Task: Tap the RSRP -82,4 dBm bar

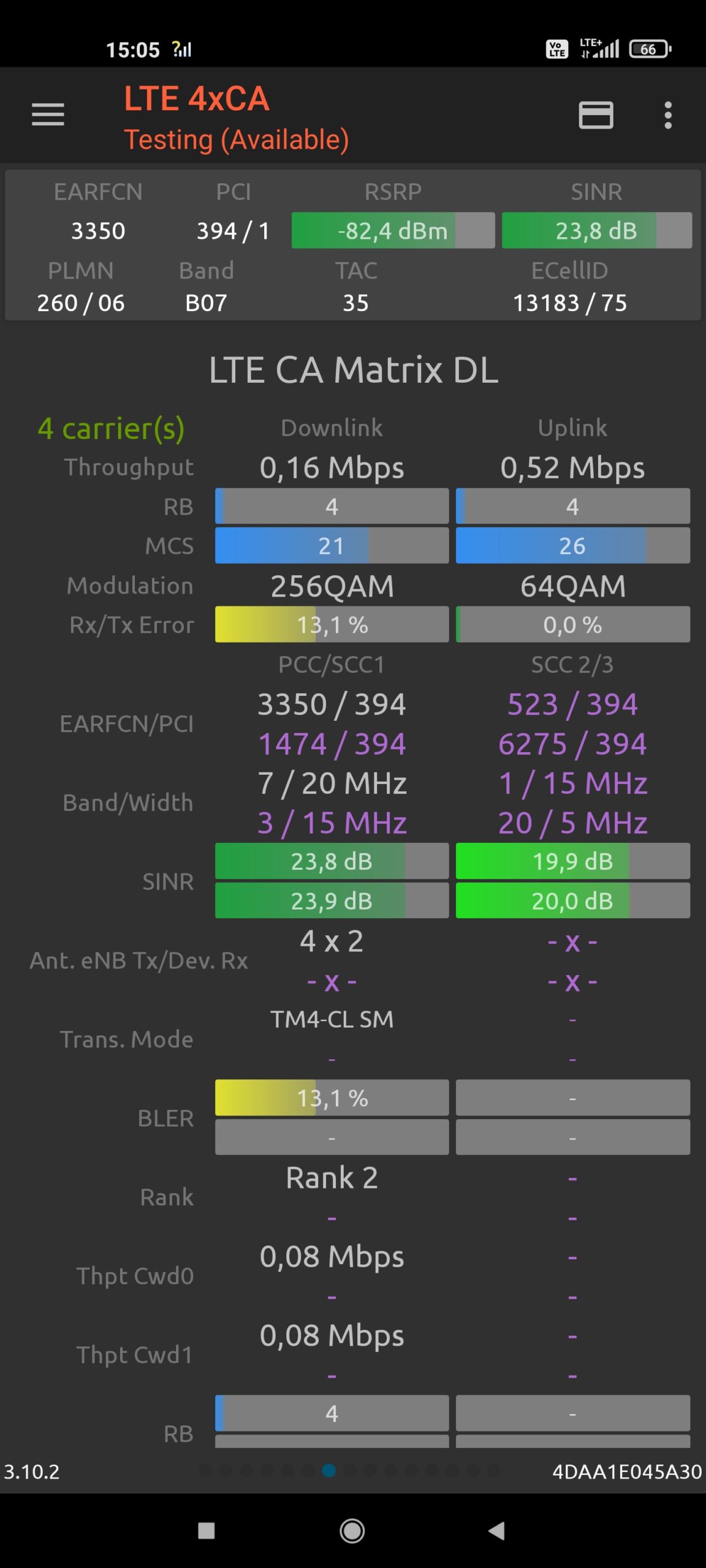Action: (x=393, y=230)
